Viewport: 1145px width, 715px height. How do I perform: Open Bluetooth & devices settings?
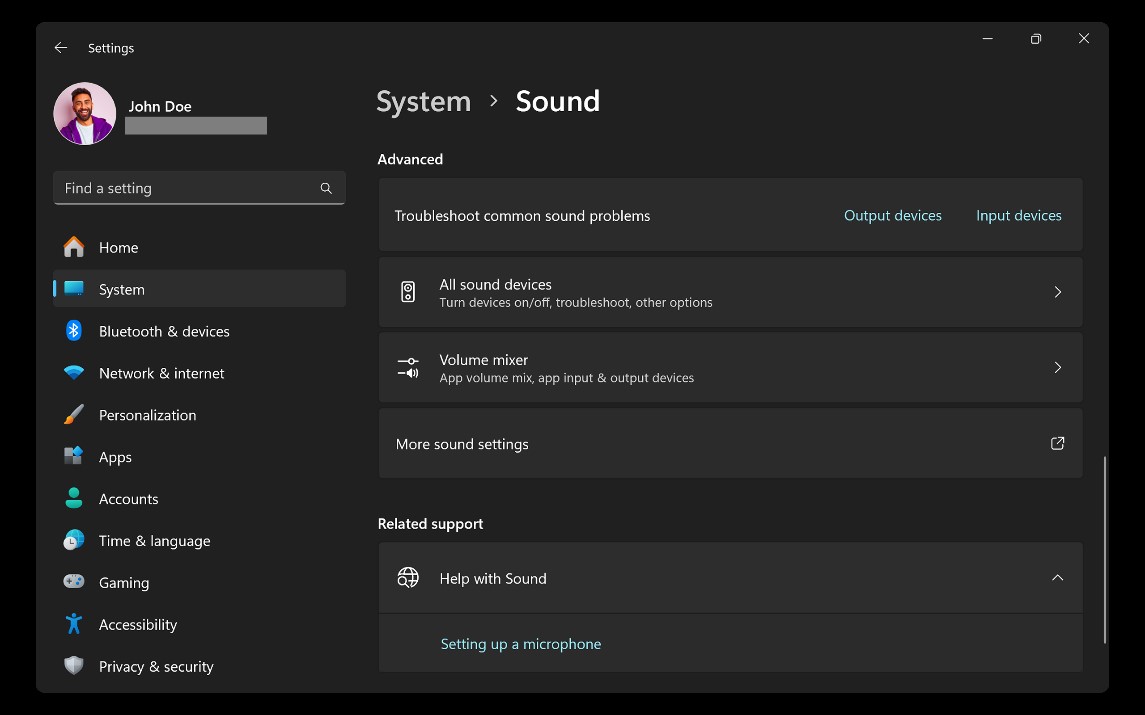pos(199,332)
